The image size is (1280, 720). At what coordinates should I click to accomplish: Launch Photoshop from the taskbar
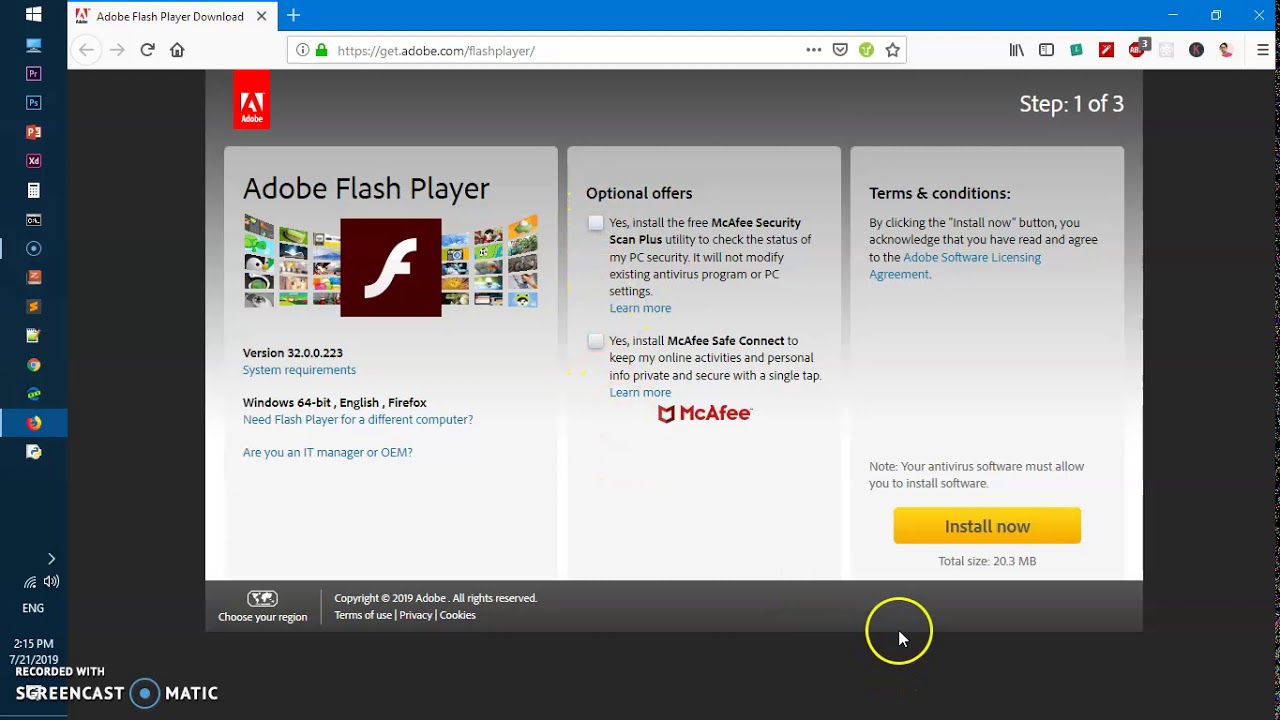[33, 103]
